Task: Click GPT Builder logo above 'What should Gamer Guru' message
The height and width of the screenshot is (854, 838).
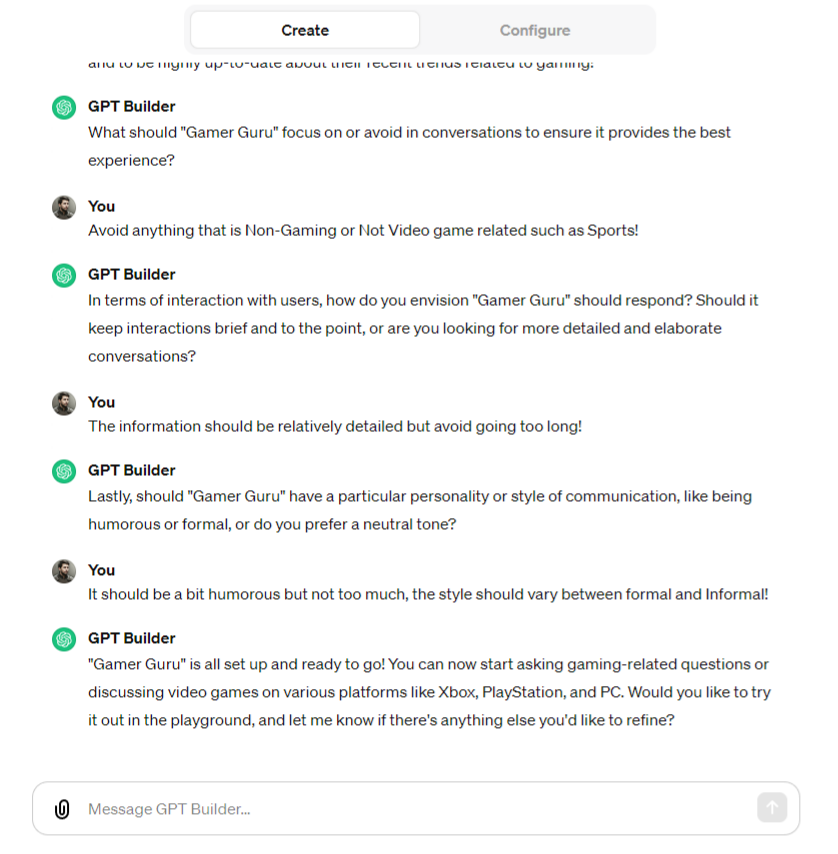Action: click(64, 107)
